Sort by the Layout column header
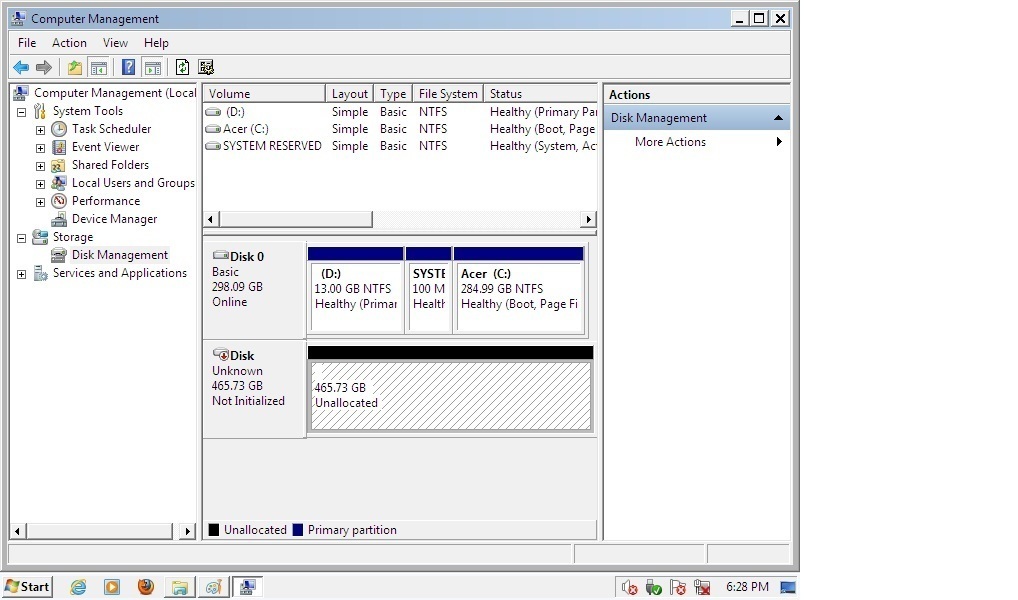The image size is (1018, 600). pos(349,94)
